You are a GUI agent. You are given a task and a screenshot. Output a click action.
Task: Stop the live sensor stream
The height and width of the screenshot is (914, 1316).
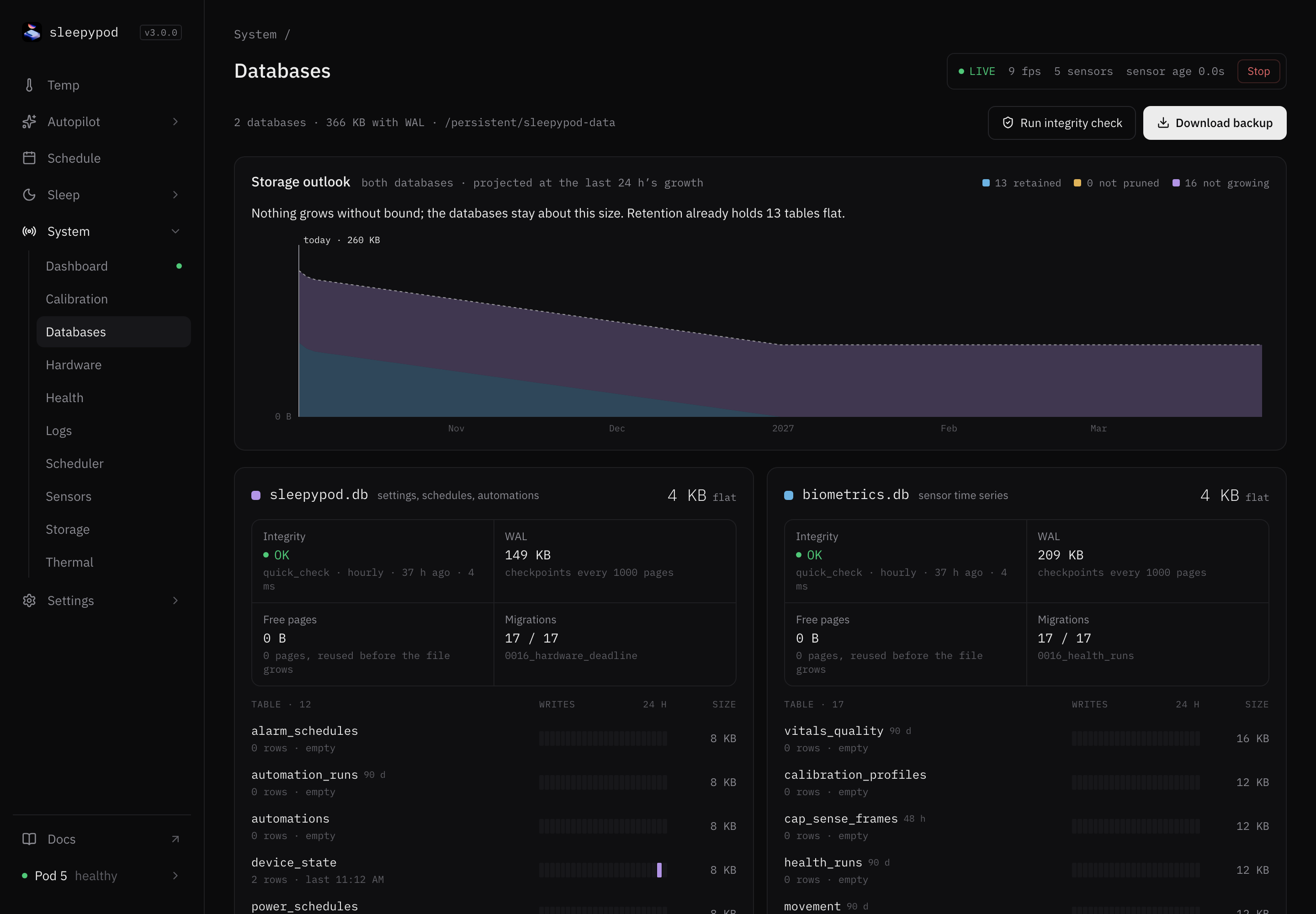(x=1258, y=71)
